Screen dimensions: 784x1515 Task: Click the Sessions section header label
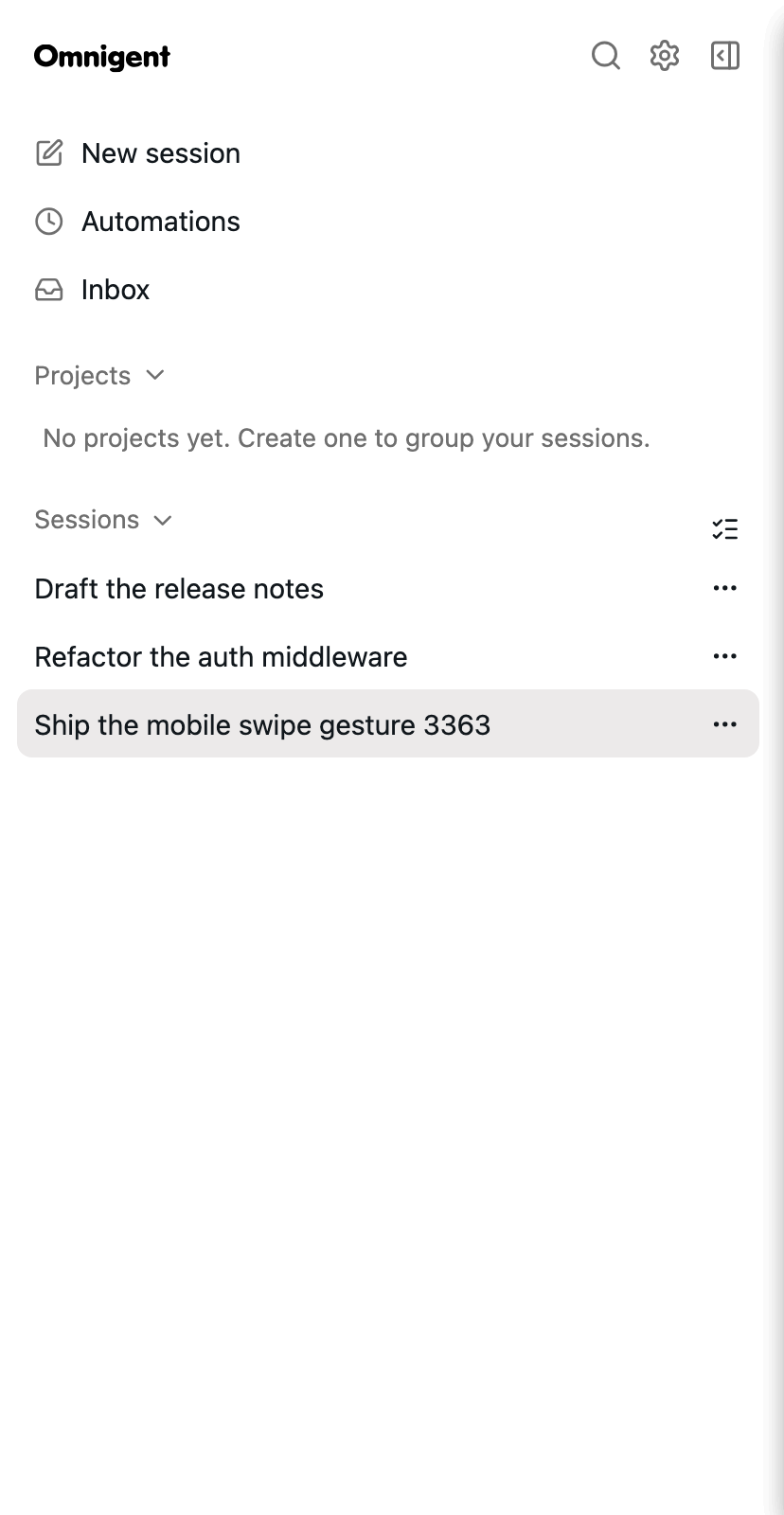(87, 520)
